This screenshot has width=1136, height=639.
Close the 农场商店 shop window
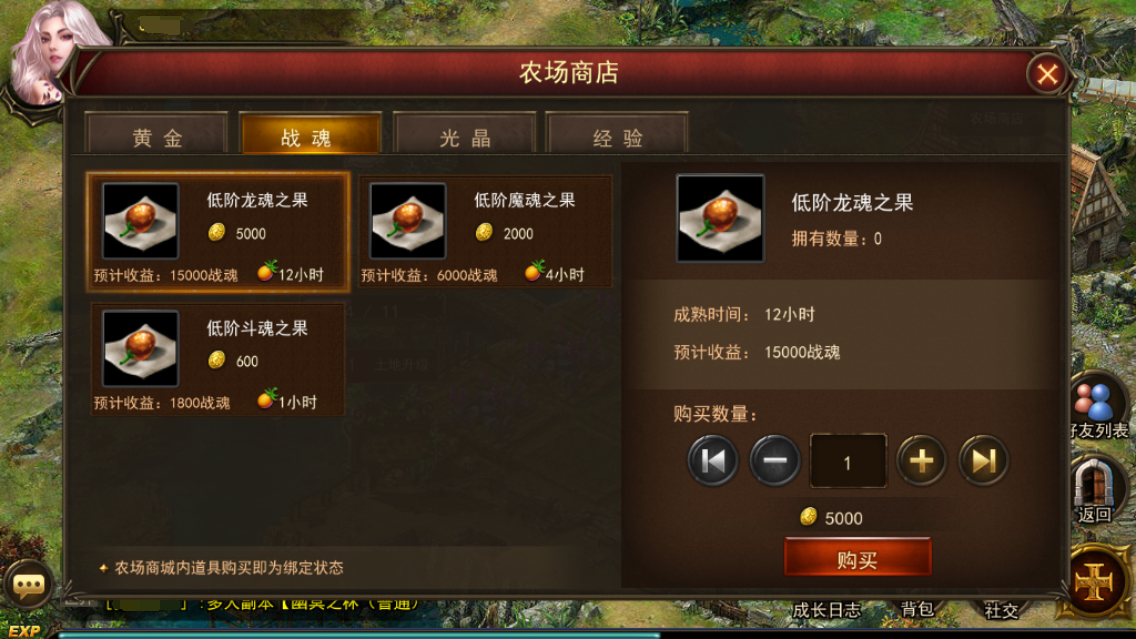click(x=1047, y=74)
